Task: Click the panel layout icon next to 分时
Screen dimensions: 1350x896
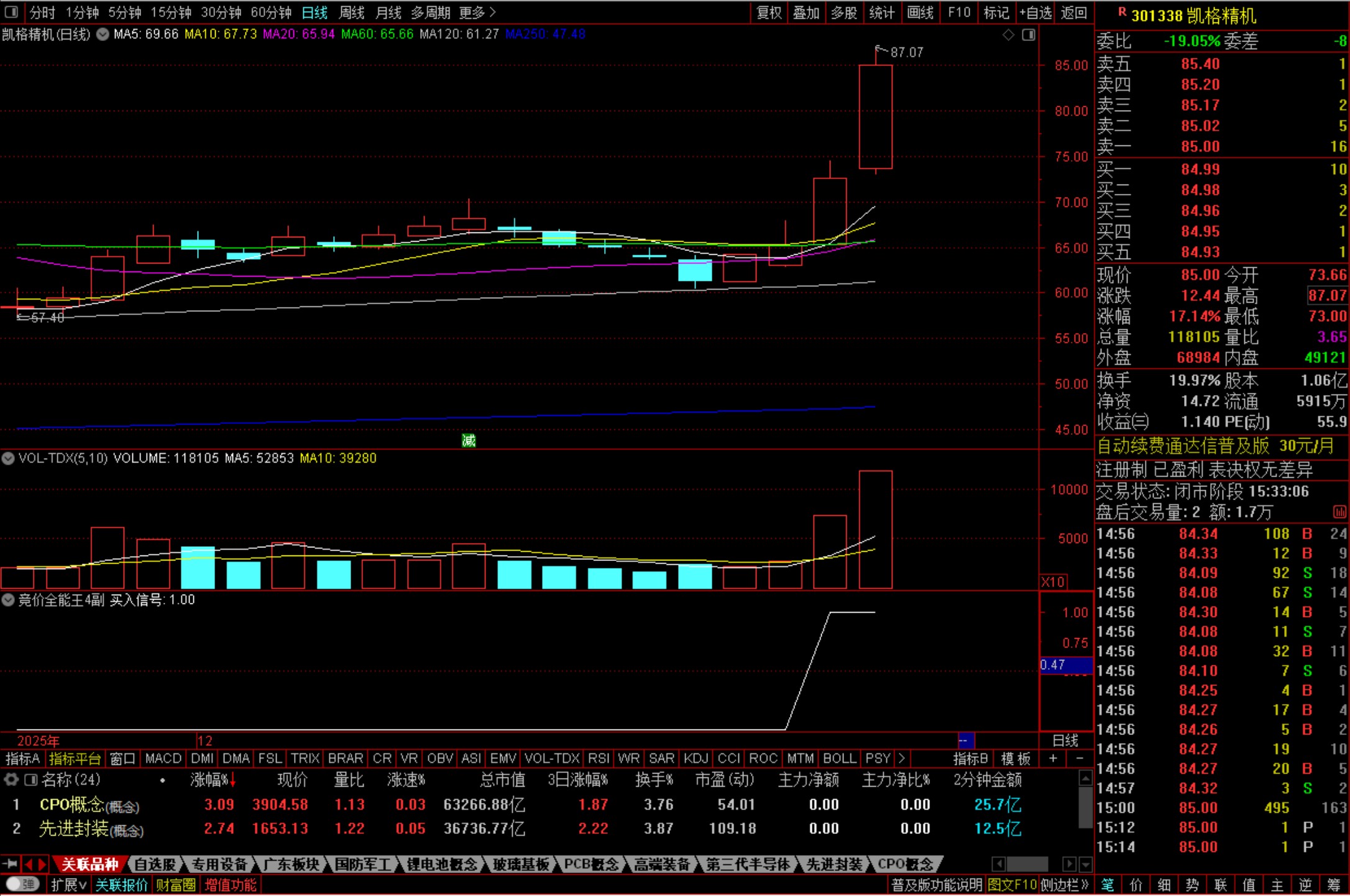Action: (11, 12)
